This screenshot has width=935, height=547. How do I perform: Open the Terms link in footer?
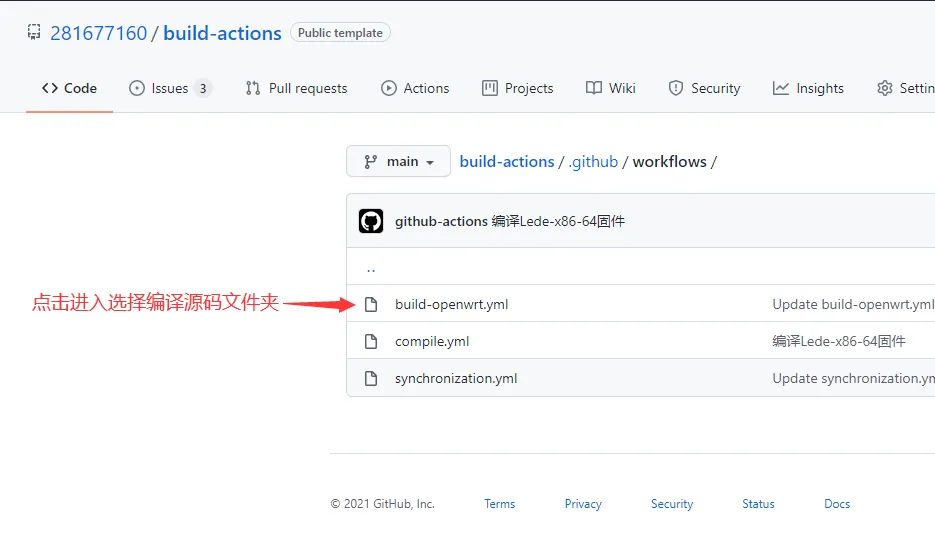point(499,504)
